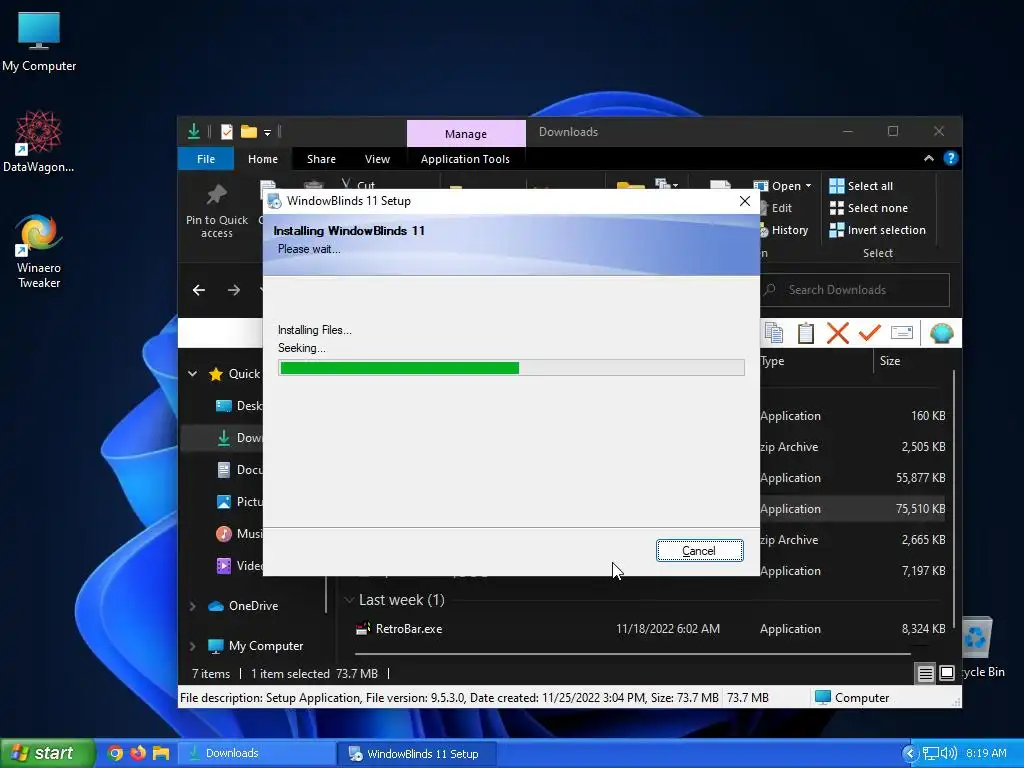Switch to large icons view in status bar
The width and height of the screenshot is (1024, 768).
point(947,673)
